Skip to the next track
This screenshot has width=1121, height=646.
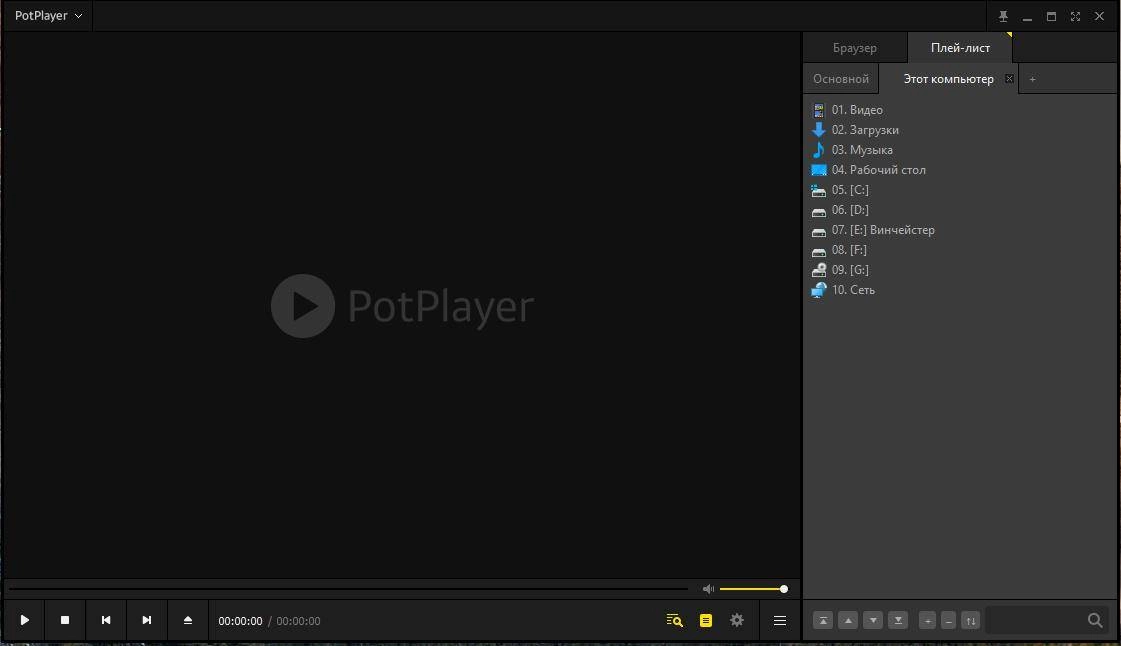tap(147, 620)
